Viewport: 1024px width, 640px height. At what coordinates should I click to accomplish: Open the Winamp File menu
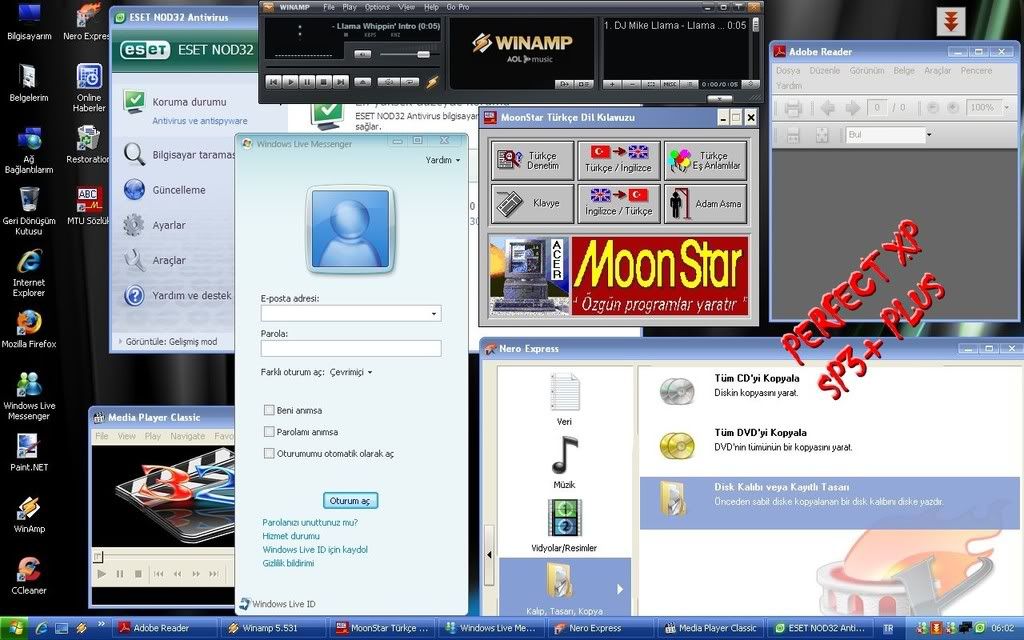pos(328,7)
